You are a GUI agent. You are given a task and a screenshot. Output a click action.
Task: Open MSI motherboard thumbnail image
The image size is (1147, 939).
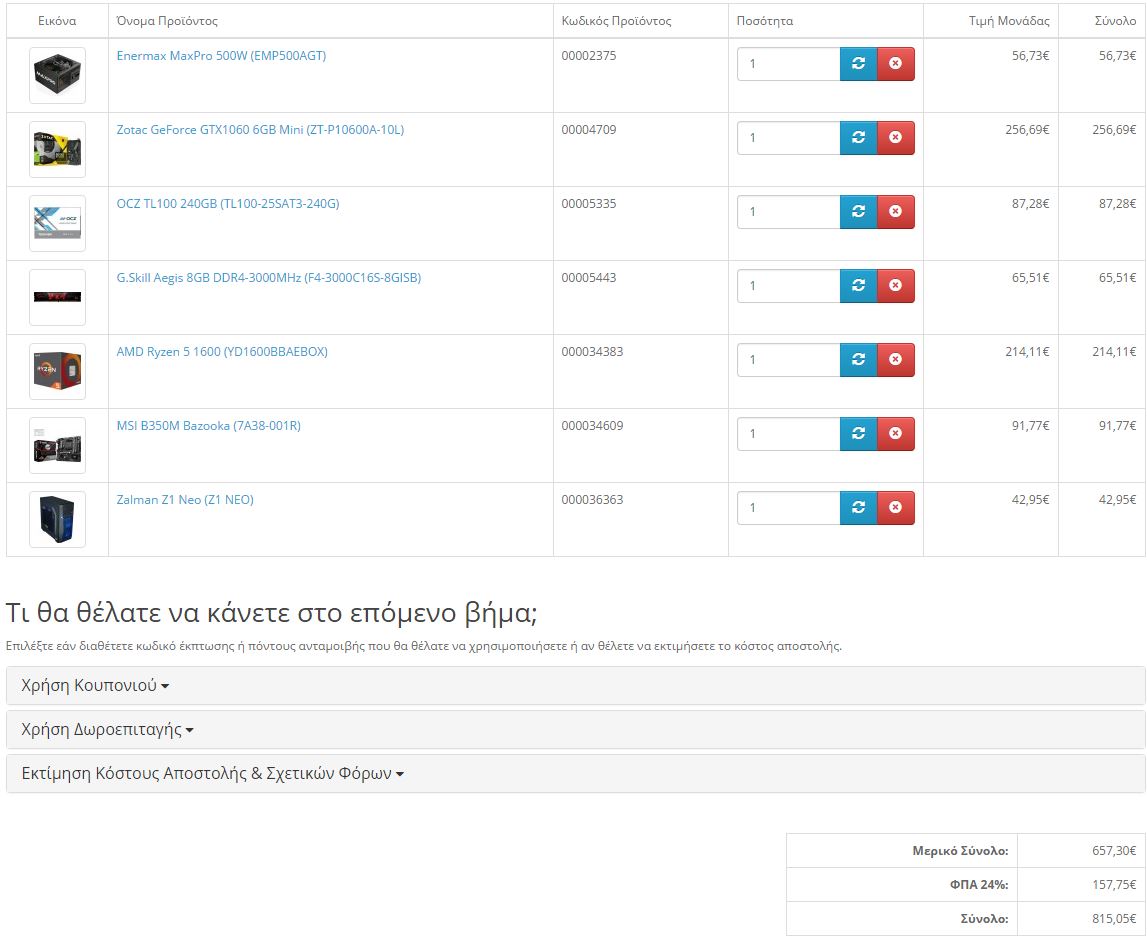(57, 445)
